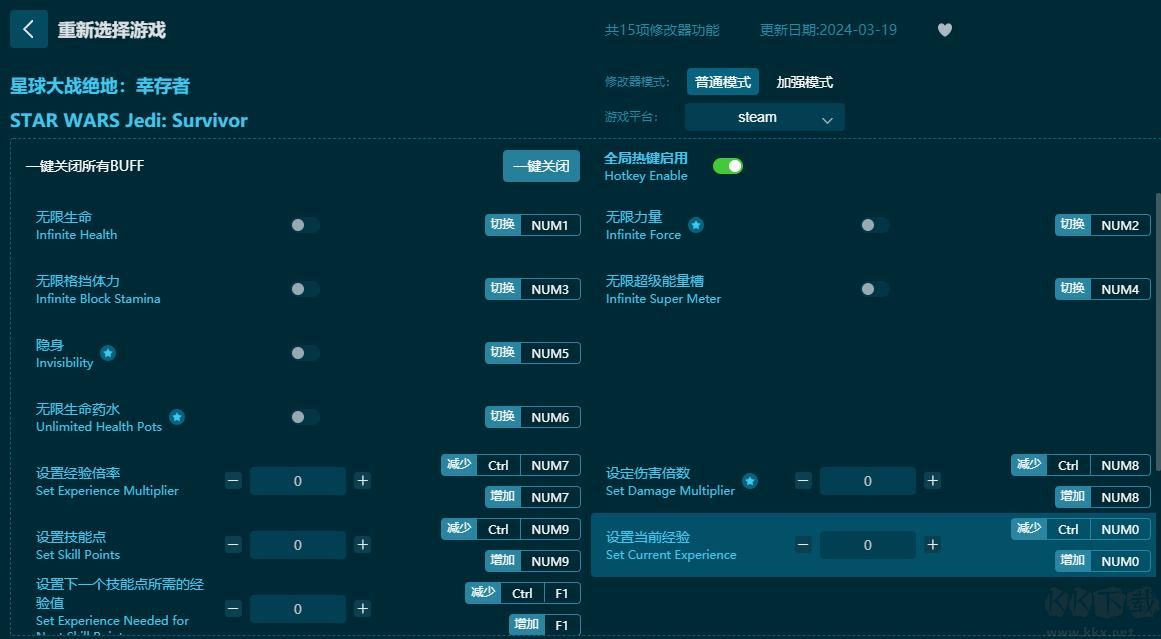Click the star icon beside Invisibility
This screenshot has height=639, width=1161.
107,353
